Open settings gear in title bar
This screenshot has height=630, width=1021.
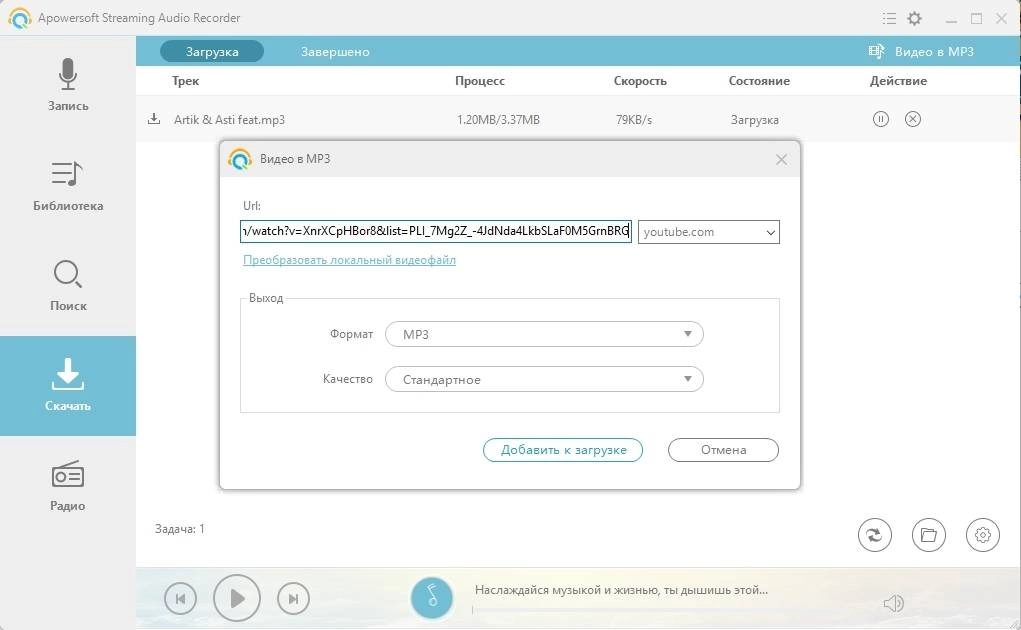click(915, 18)
